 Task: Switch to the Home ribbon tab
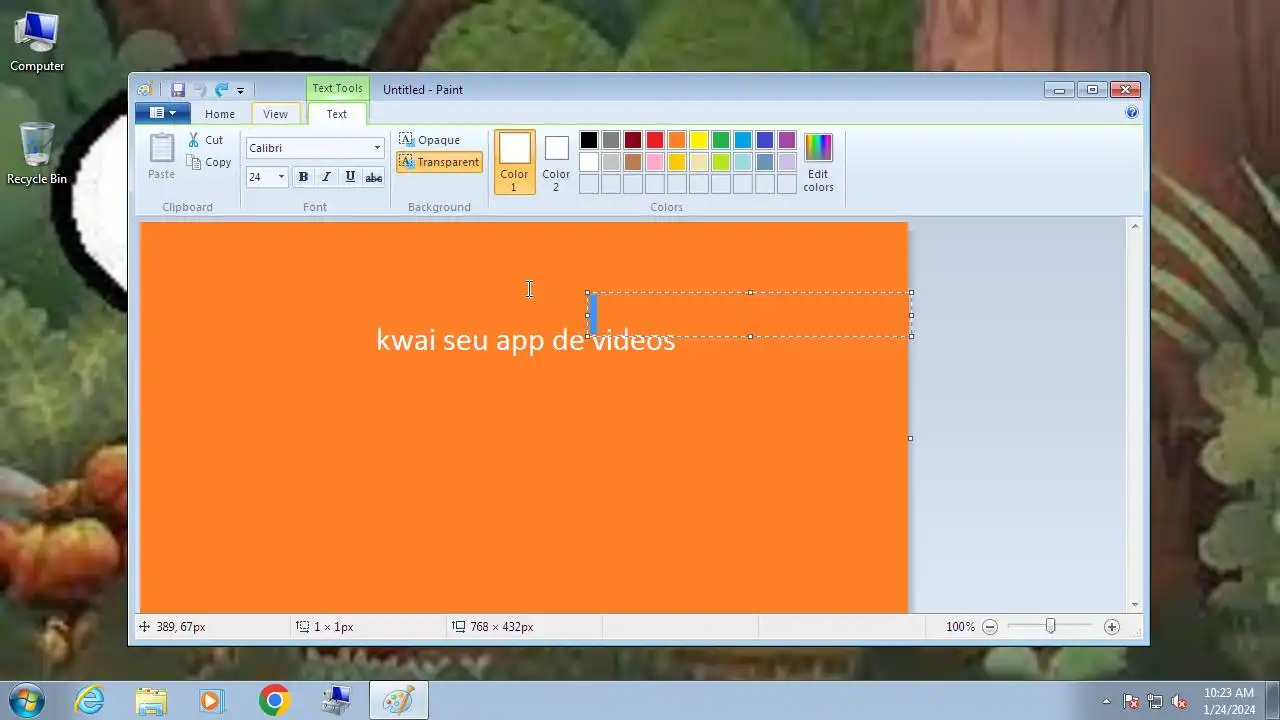220,114
